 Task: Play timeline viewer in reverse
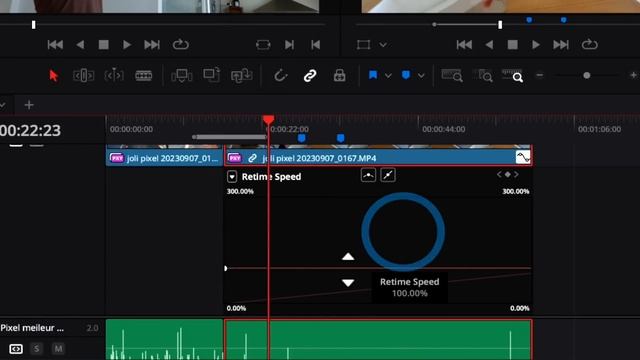pyautogui.click(x=489, y=44)
